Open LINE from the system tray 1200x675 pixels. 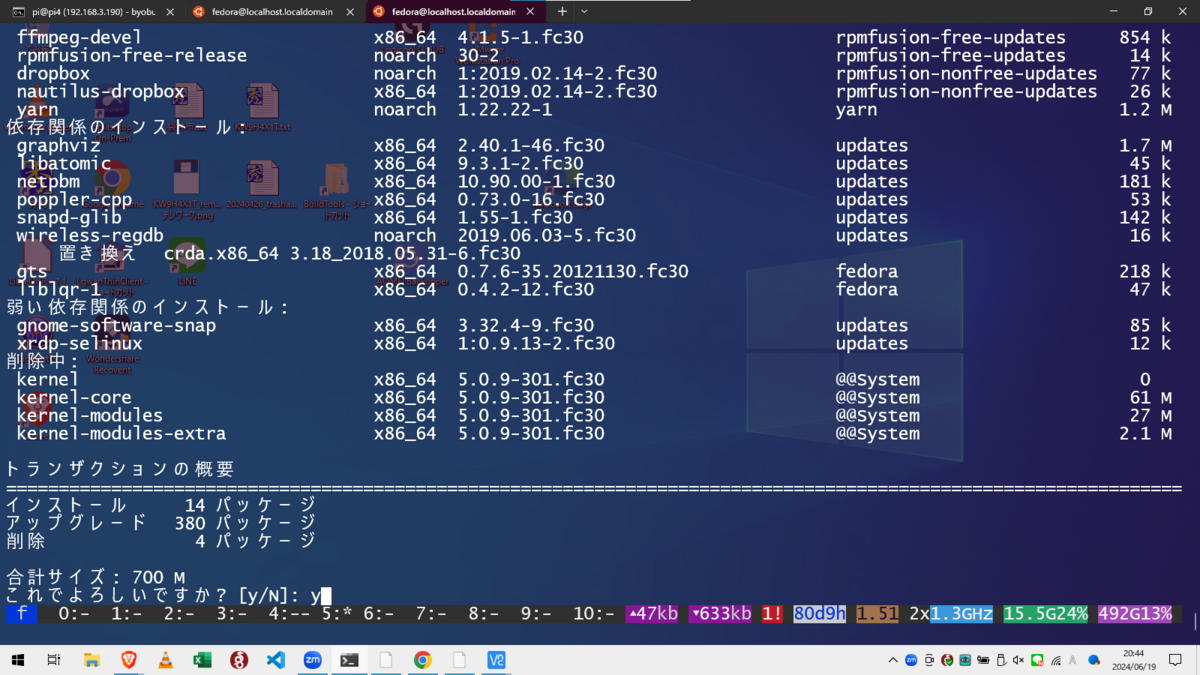coord(1037,660)
